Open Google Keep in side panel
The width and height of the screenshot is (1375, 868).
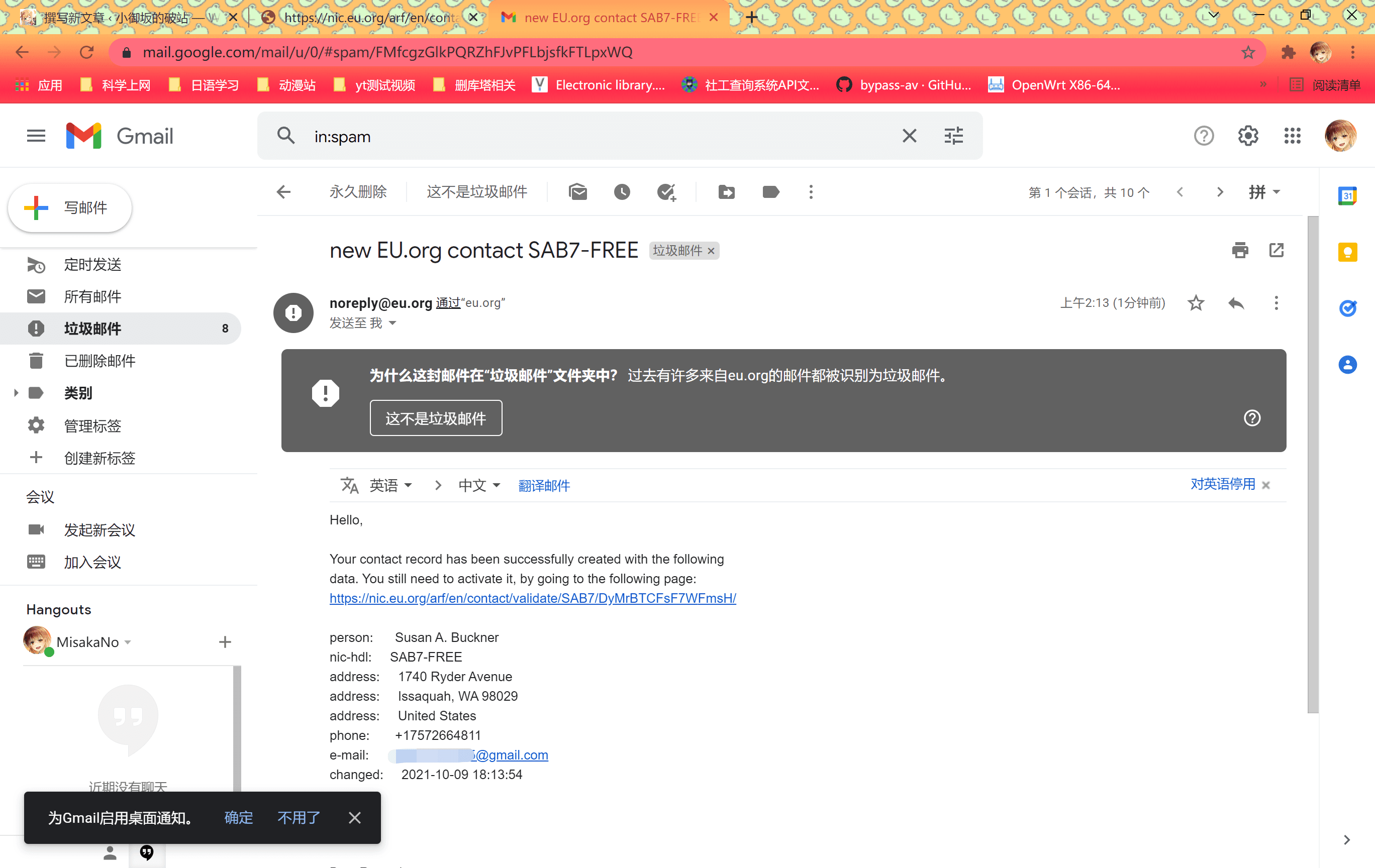tap(1347, 252)
